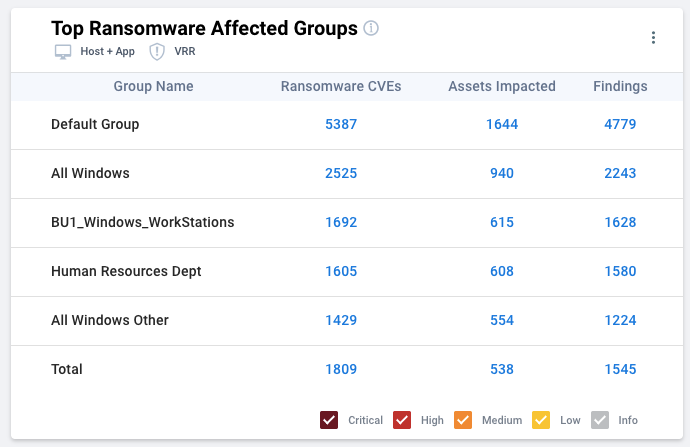Open BU1_Windows_WorkStations assets count 615

(502, 222)
